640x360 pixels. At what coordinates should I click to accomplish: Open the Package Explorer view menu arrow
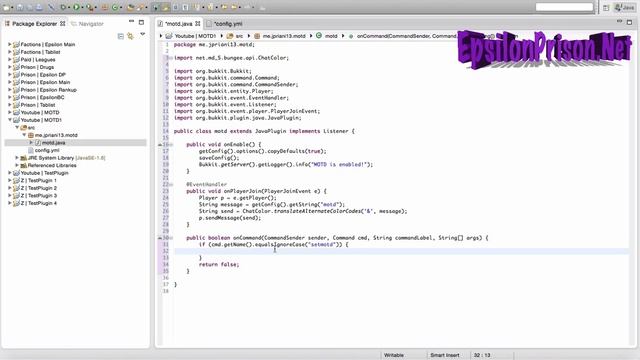(x=142, y=34)
